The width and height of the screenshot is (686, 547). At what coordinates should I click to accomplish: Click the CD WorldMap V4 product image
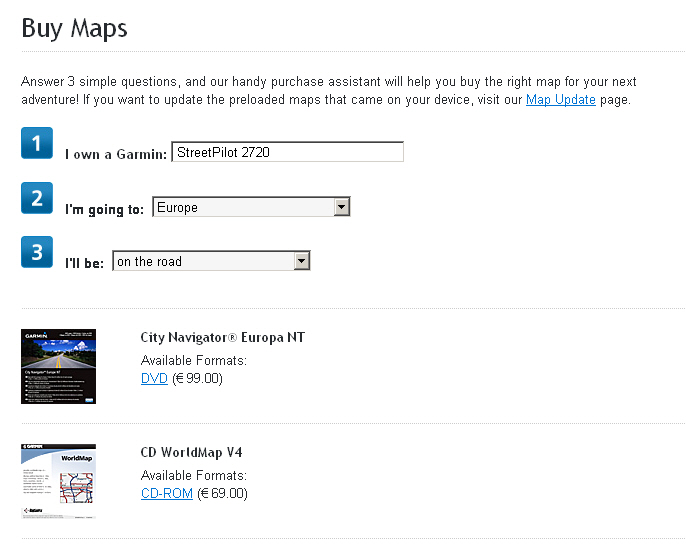tap(58, 481)
